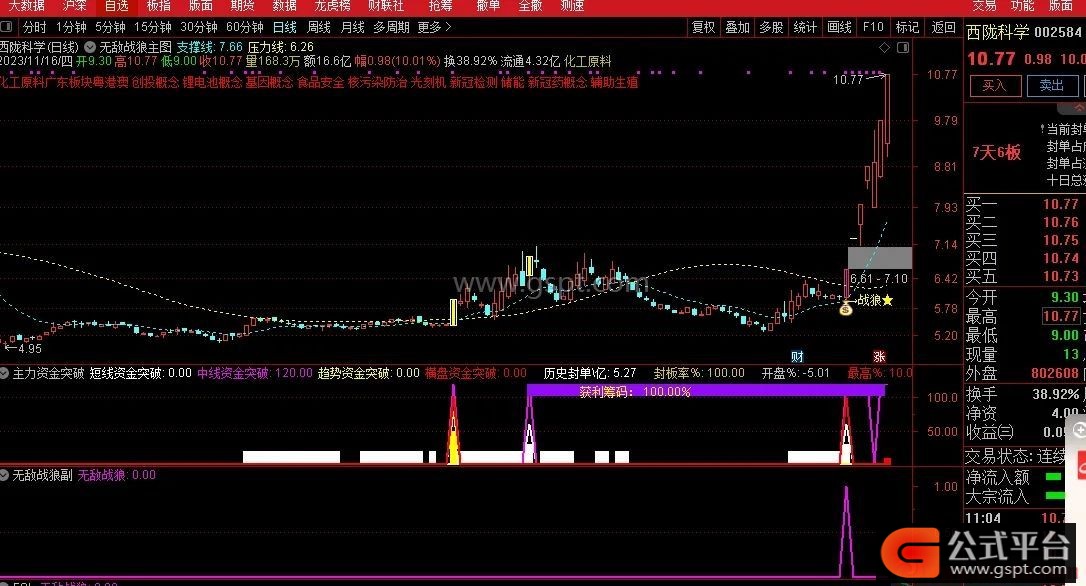Screen dimensions: 1086x586
Task: Click the 最高 value 10.77
Action: click(x=1061, y=317)
